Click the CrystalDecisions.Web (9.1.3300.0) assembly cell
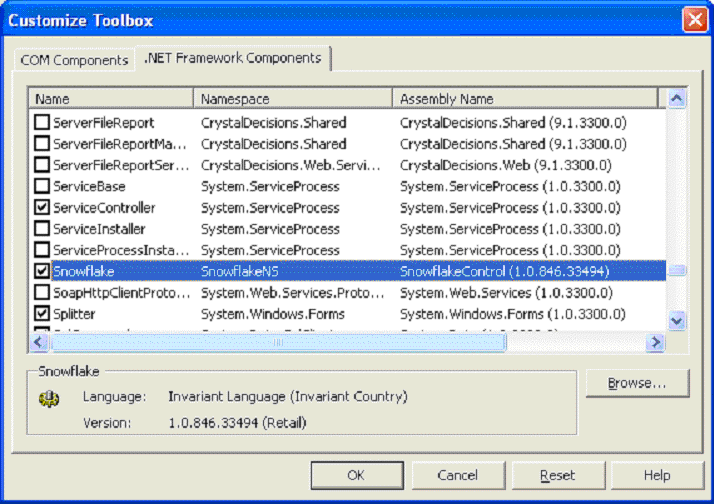This screenshot has height=504, width=714. point(505,165)
